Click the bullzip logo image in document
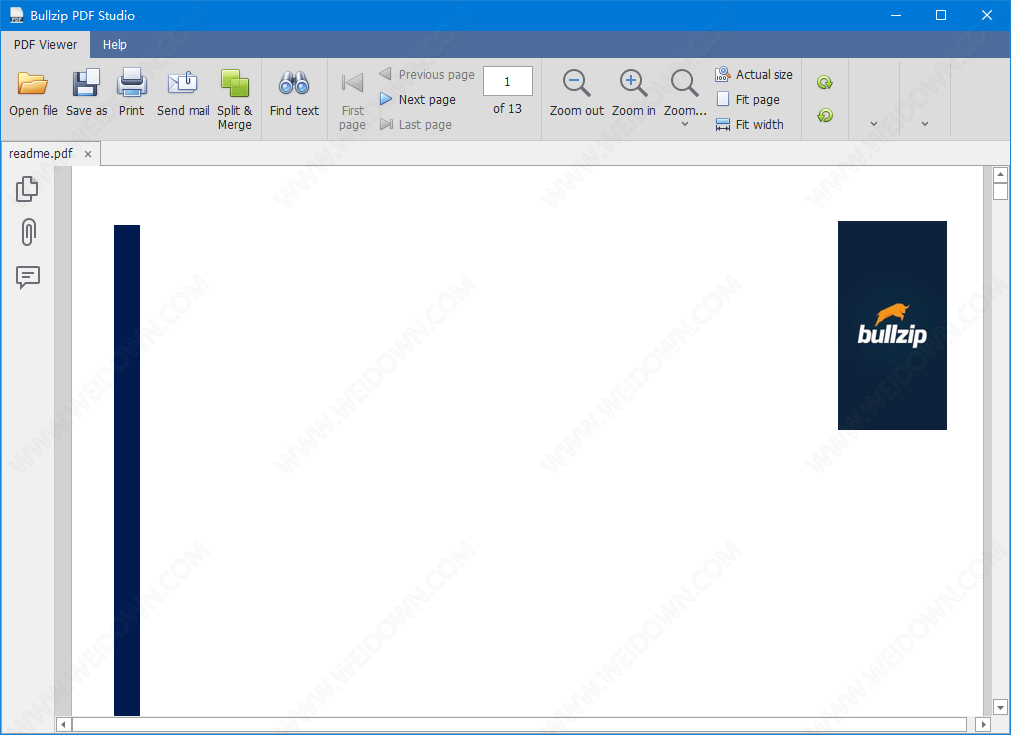Viewport: 1011px width, 735px height. [x=892, y=326]
